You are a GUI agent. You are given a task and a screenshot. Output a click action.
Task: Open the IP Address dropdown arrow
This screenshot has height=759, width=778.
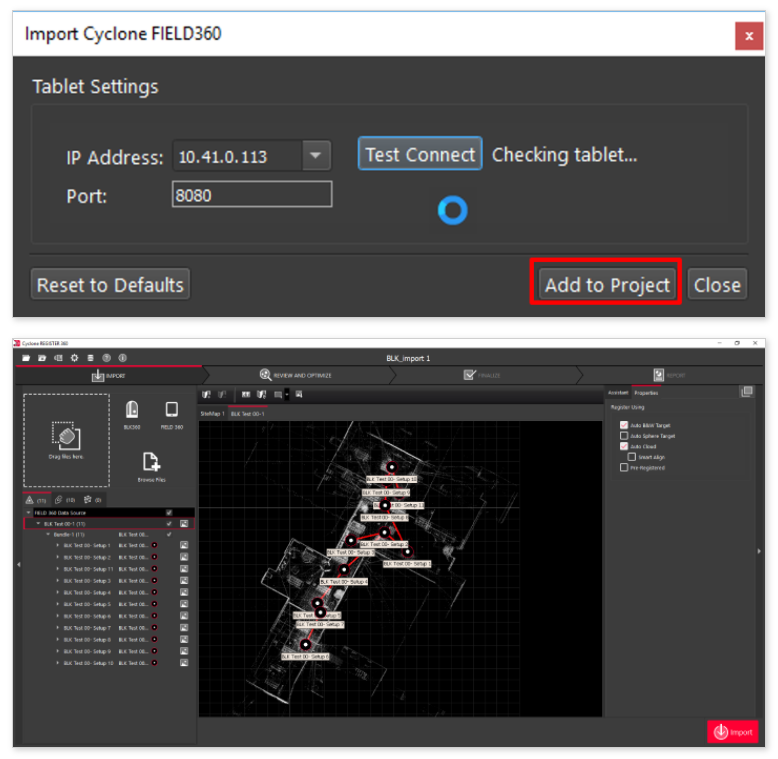[316, 156]
